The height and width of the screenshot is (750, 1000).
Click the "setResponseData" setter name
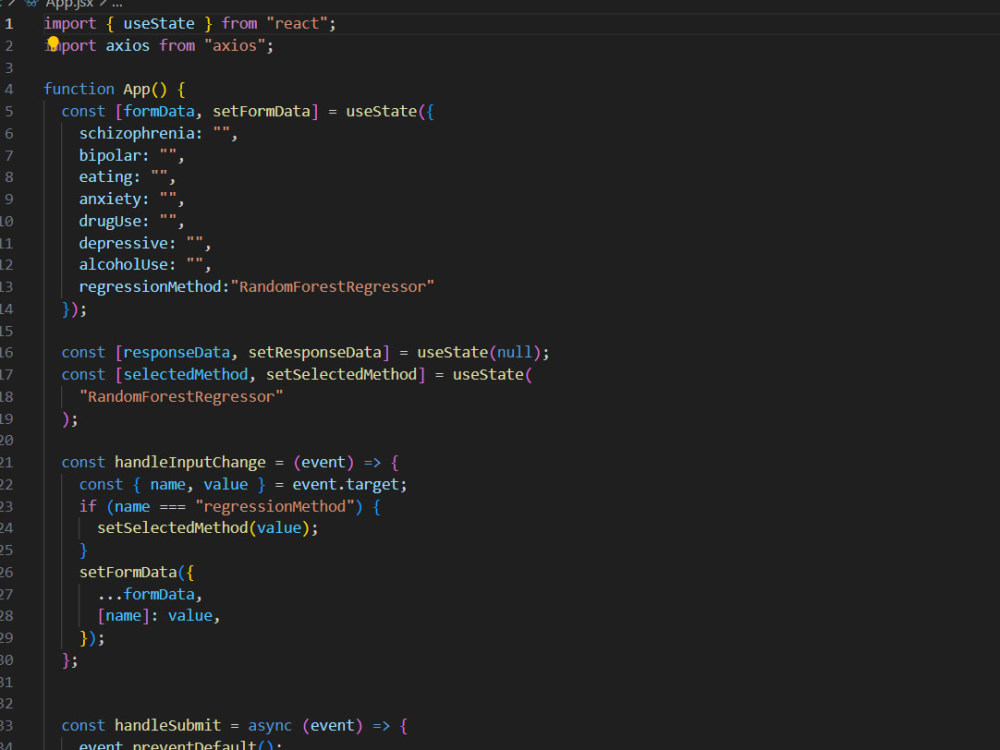coord(315,353)
